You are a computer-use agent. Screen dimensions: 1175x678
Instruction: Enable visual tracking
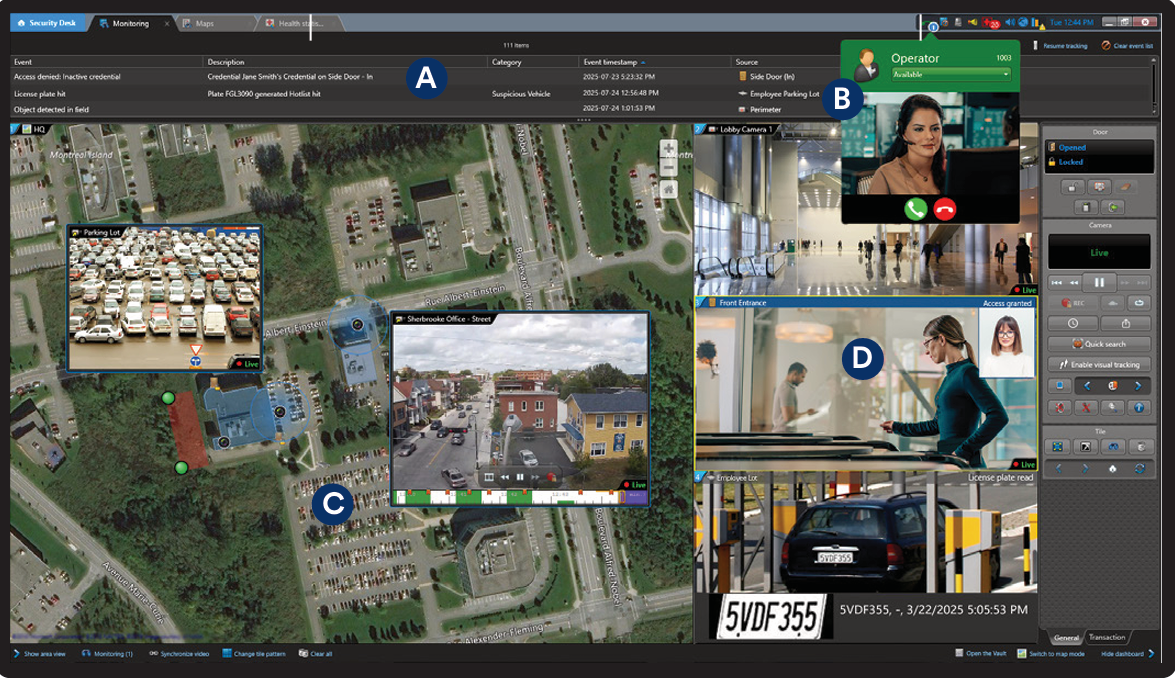1099,364
